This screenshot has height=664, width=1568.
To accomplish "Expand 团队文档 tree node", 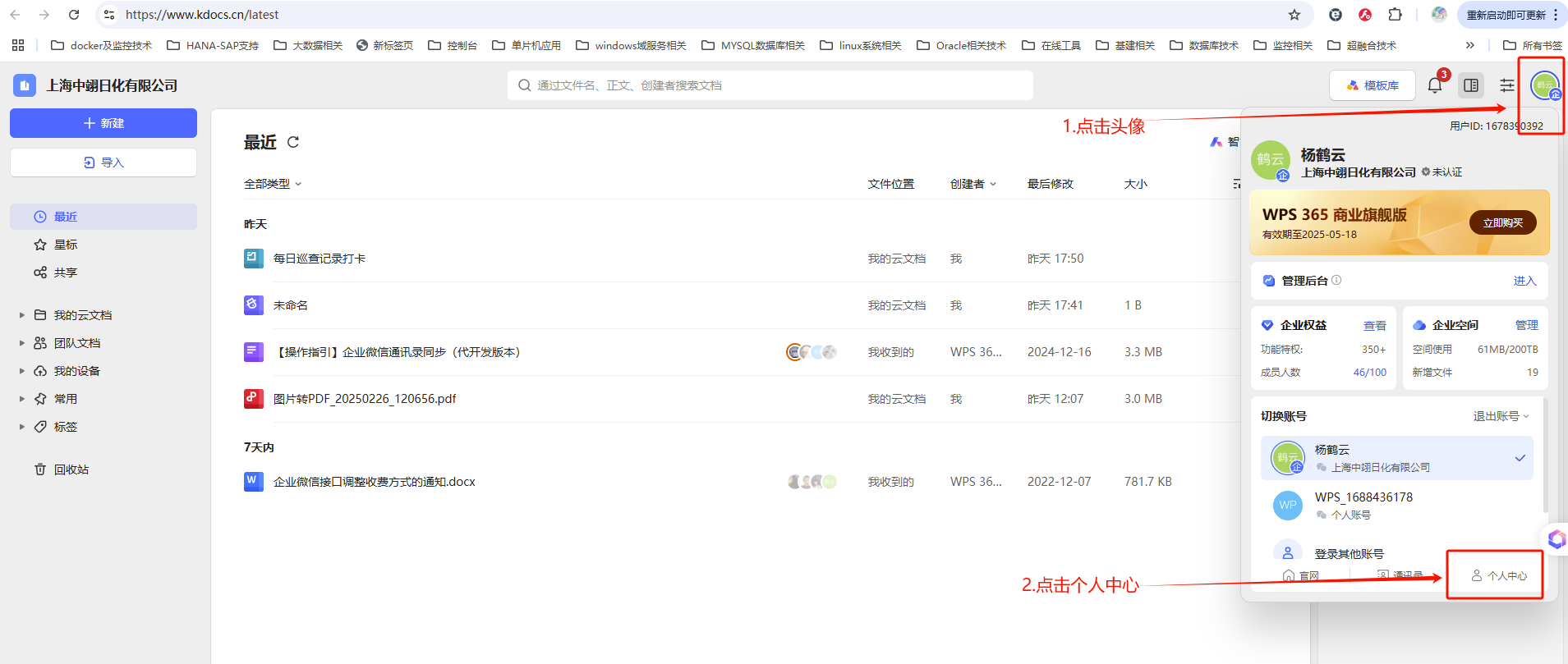I will pyautogui.click(x=21, y=343).
